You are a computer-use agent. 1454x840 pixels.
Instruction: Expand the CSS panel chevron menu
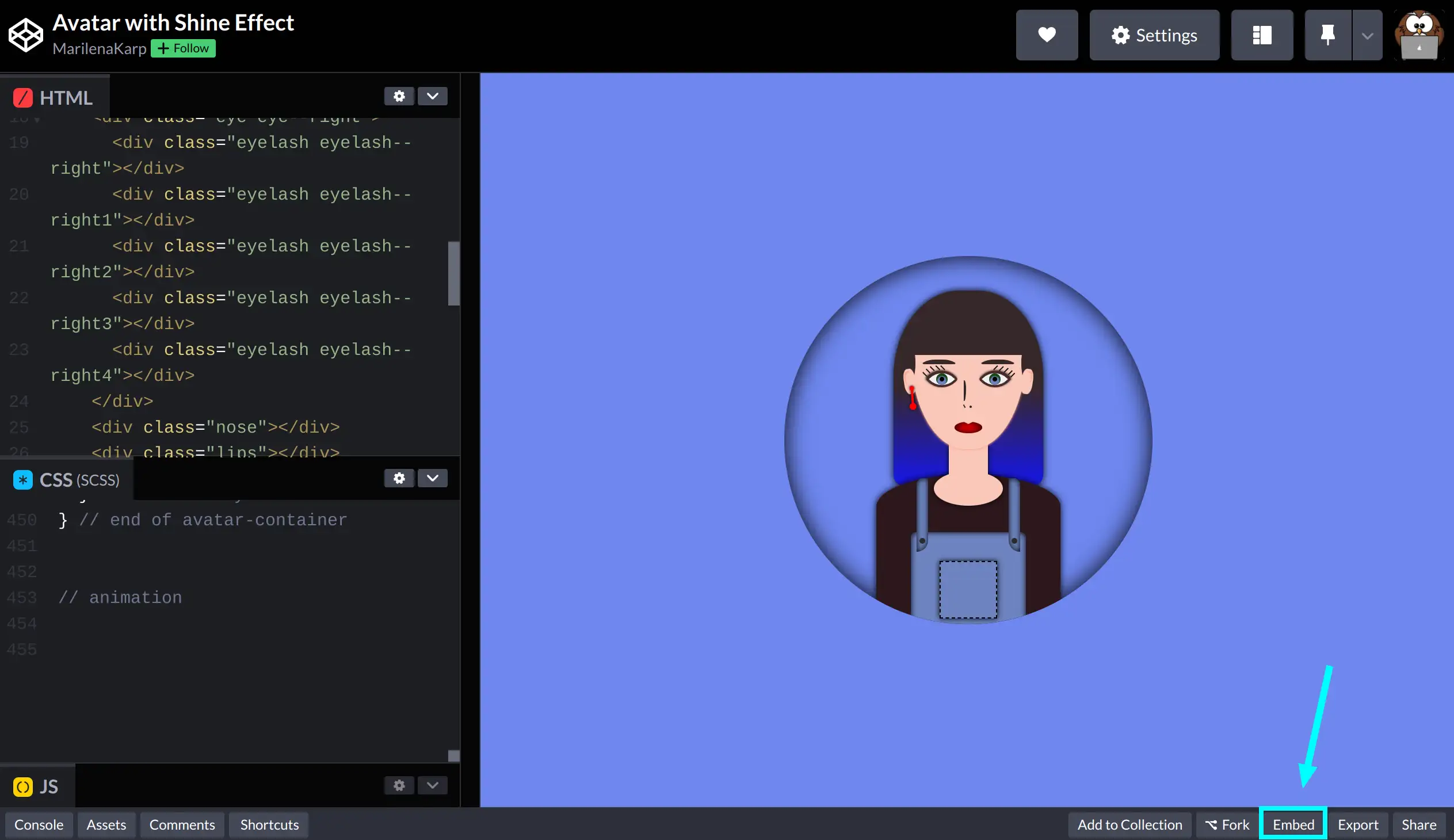(x=432, y=478)
